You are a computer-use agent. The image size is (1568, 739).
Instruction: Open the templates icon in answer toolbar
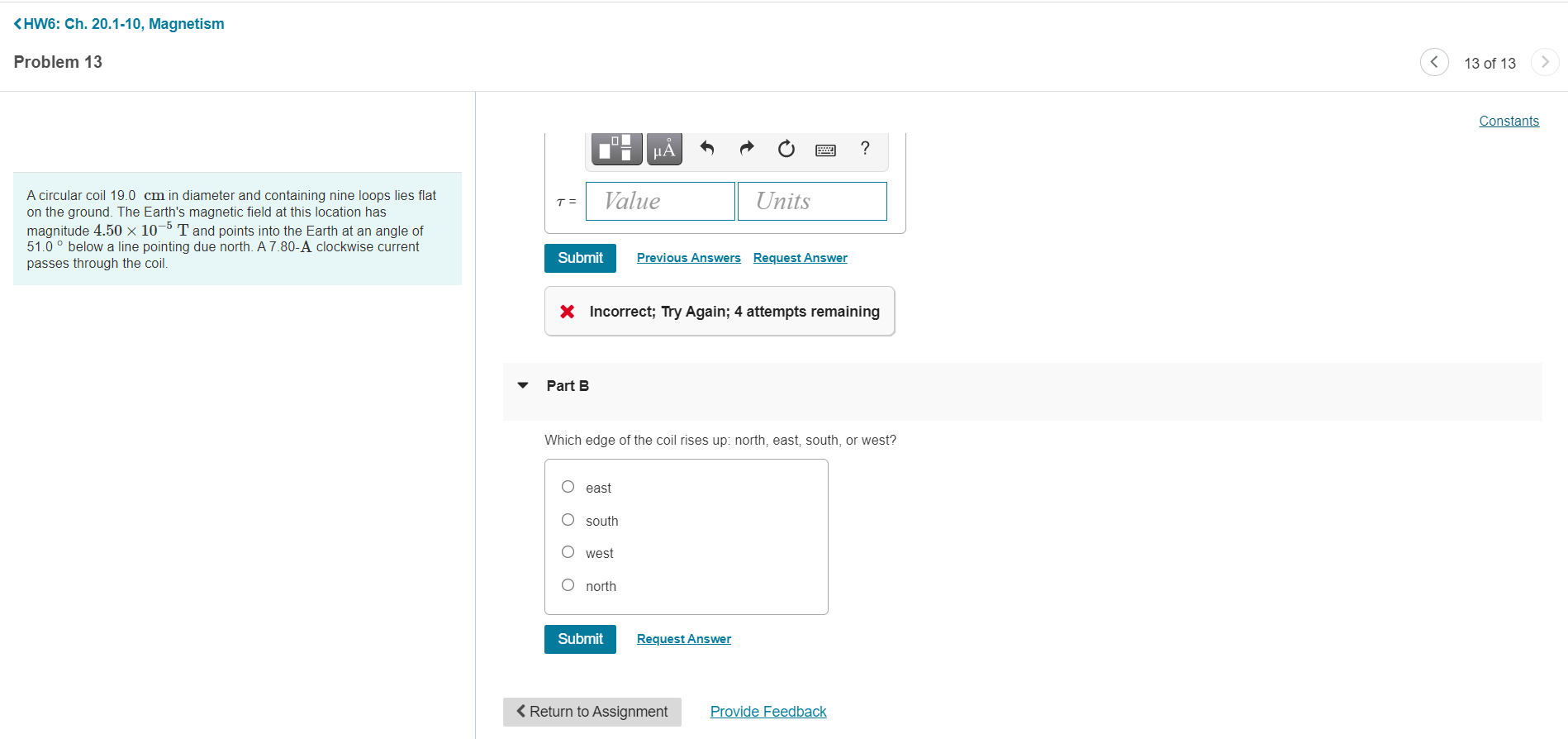616,149
